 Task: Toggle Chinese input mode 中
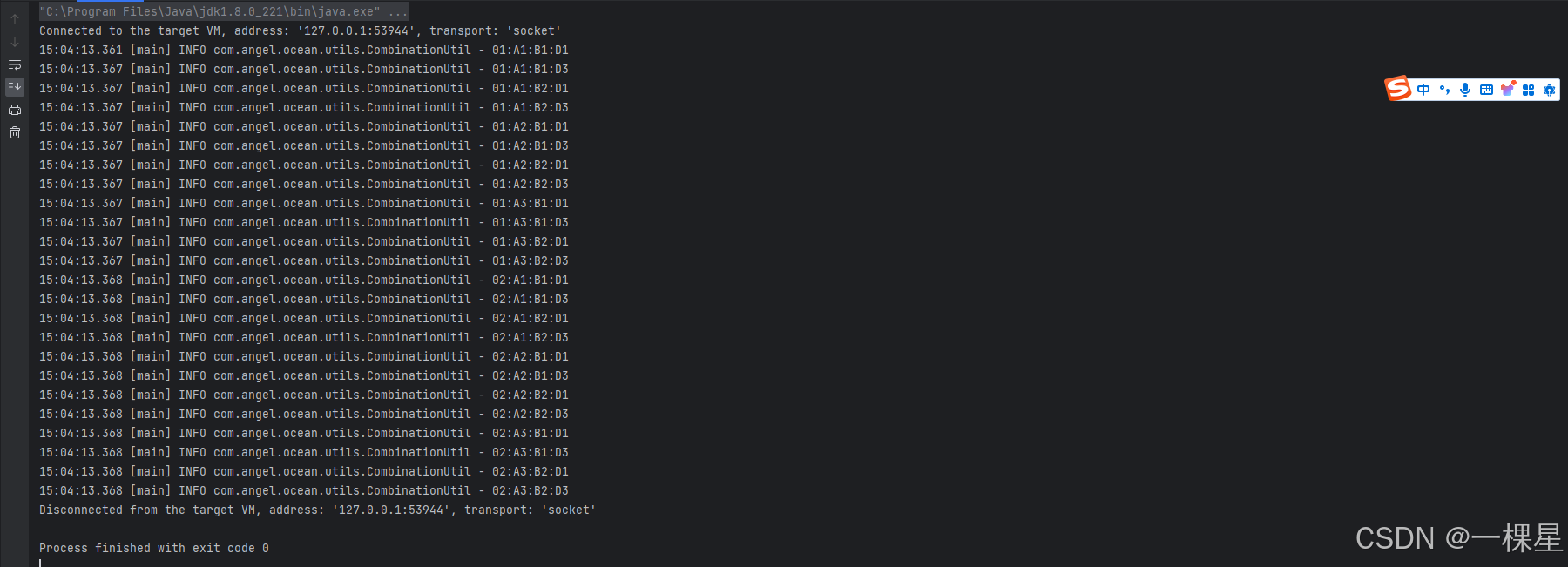(x=1423, y=90)
